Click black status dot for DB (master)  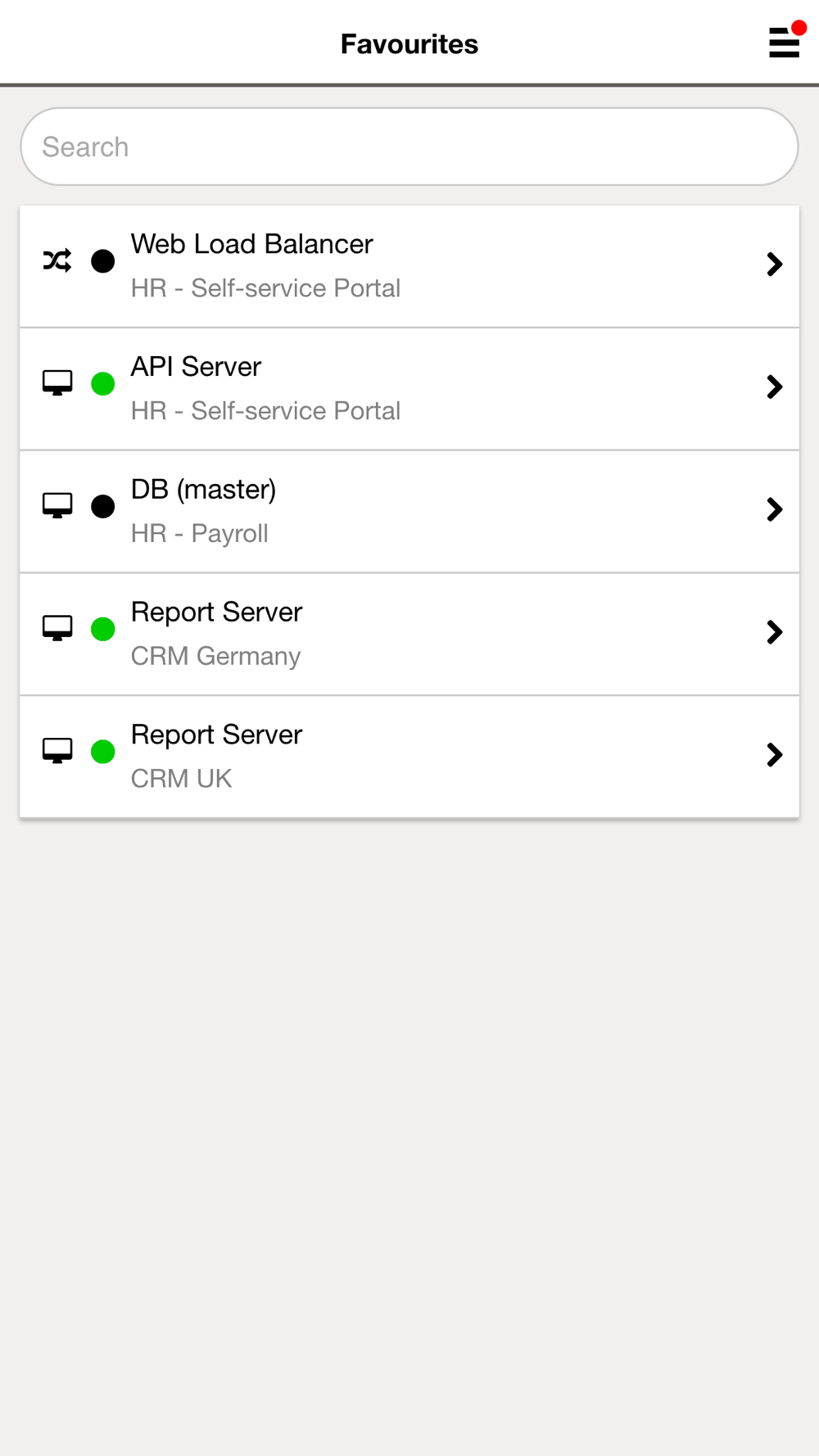[x=103, y=506]
